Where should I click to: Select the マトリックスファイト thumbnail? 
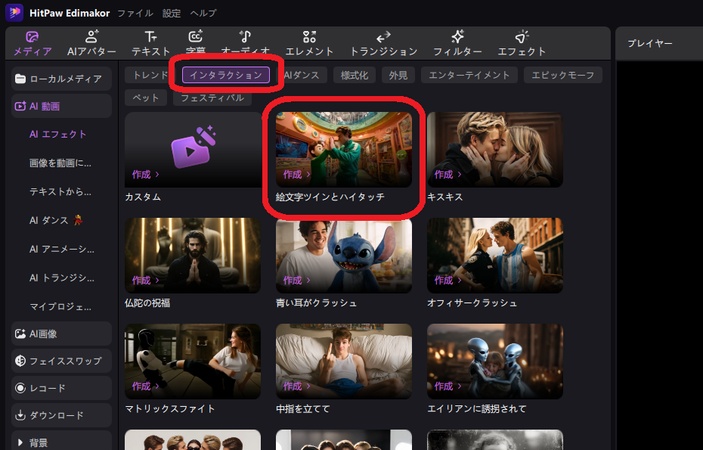pyautogui.click(x=193, y=361)
